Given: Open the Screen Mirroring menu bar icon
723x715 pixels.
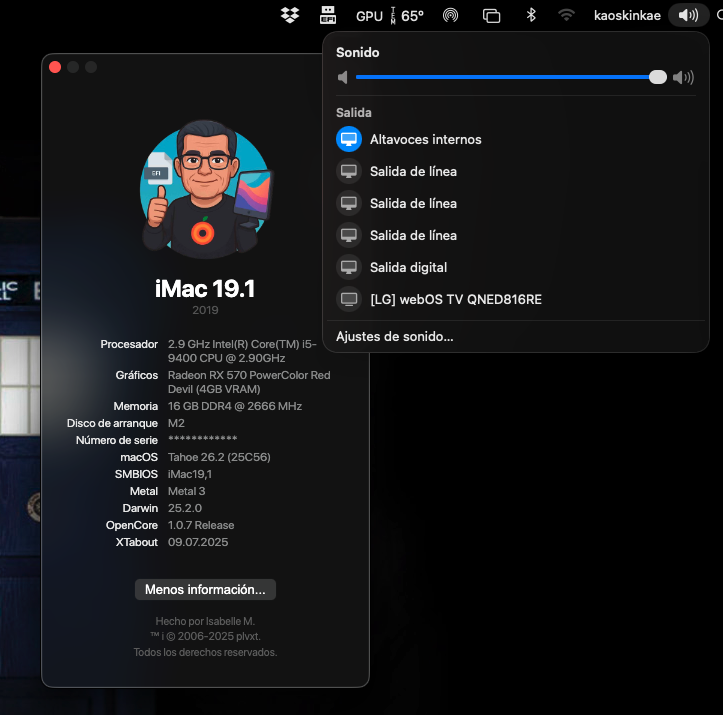Looking at the screenshot, I should (x=491, y=16).
